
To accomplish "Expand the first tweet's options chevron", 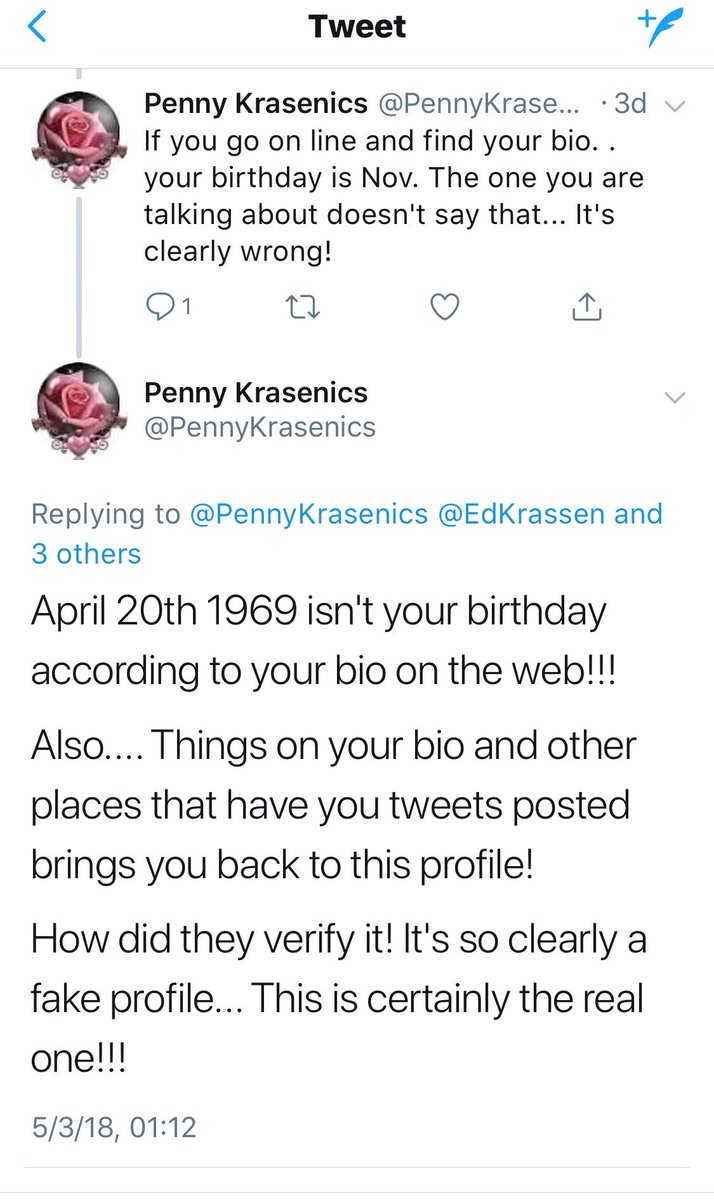I will (x=675, y=106).
